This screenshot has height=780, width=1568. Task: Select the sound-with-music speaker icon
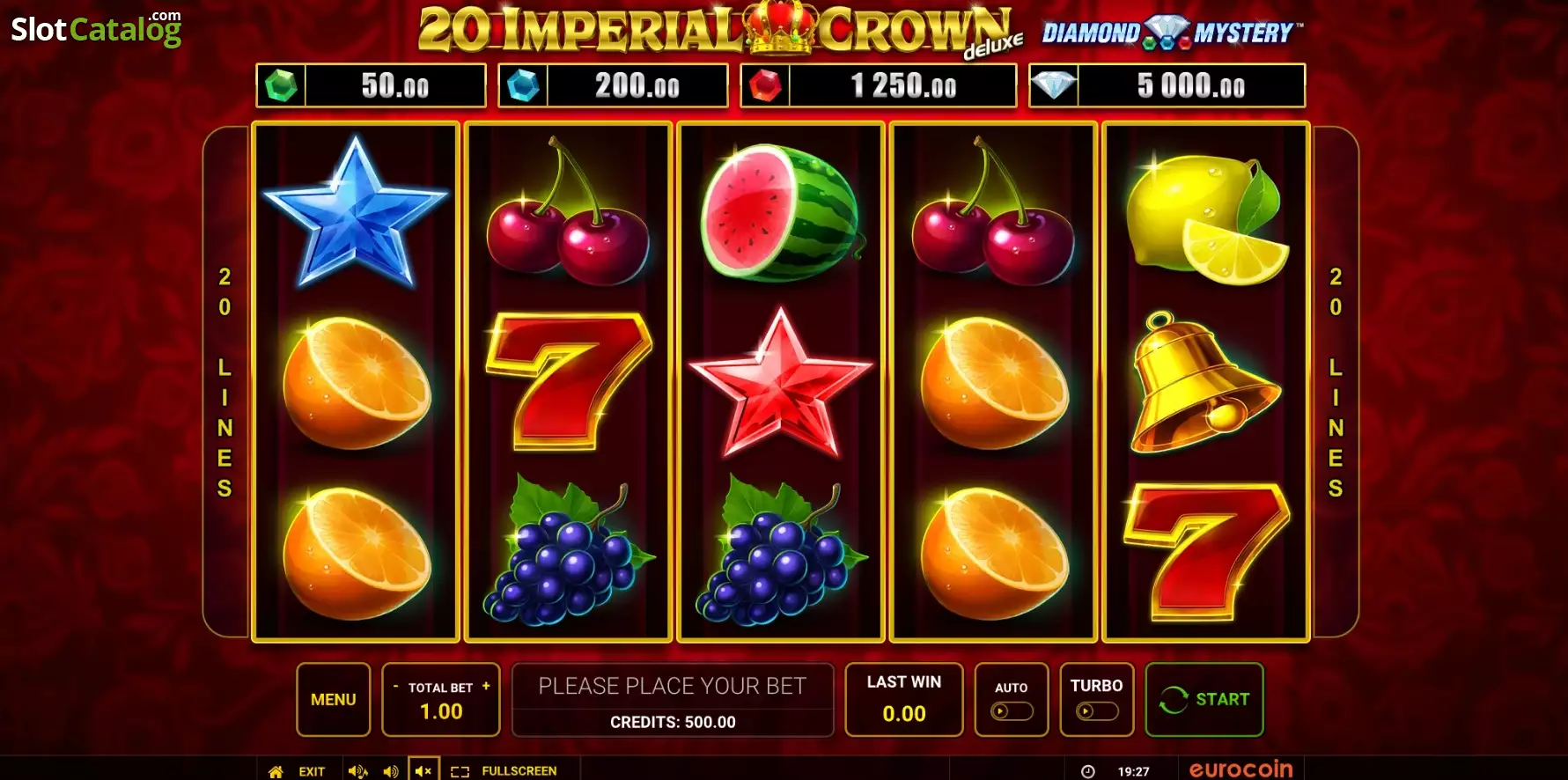point(357,771)
